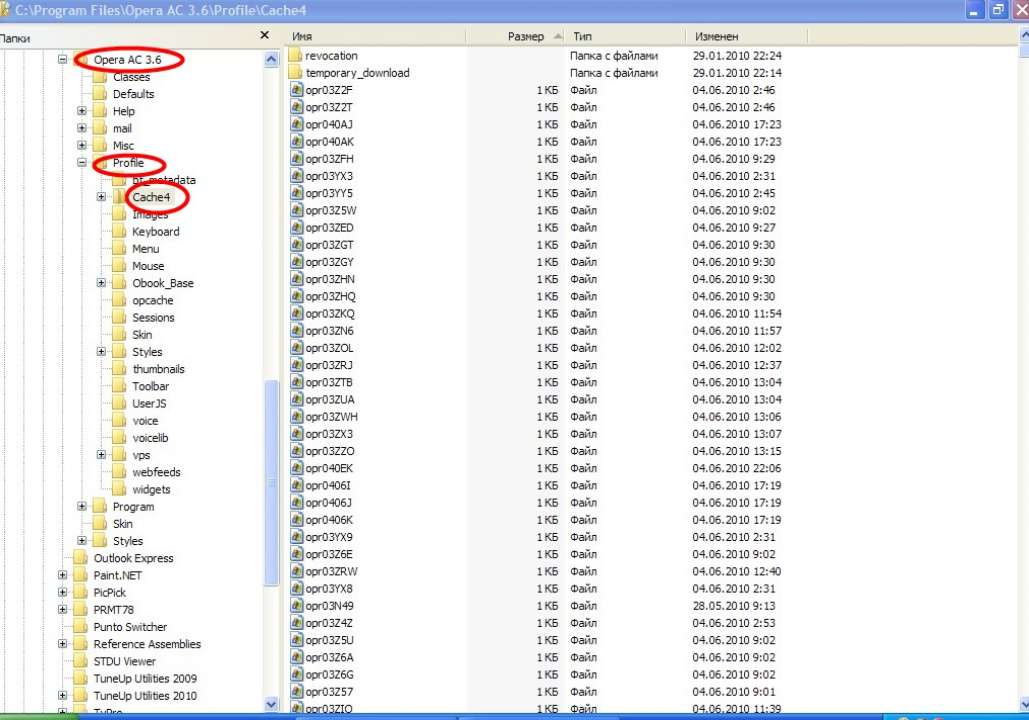The height and width of the screenshot is (720, 1029).
Task: Click the folder tree scroll down arrow
Action: (271, 705)
